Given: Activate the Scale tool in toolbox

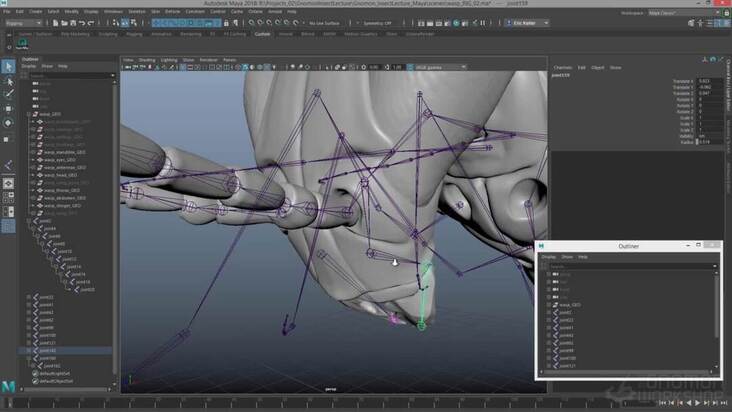Looking at the screenshot, I should [8, 139].
